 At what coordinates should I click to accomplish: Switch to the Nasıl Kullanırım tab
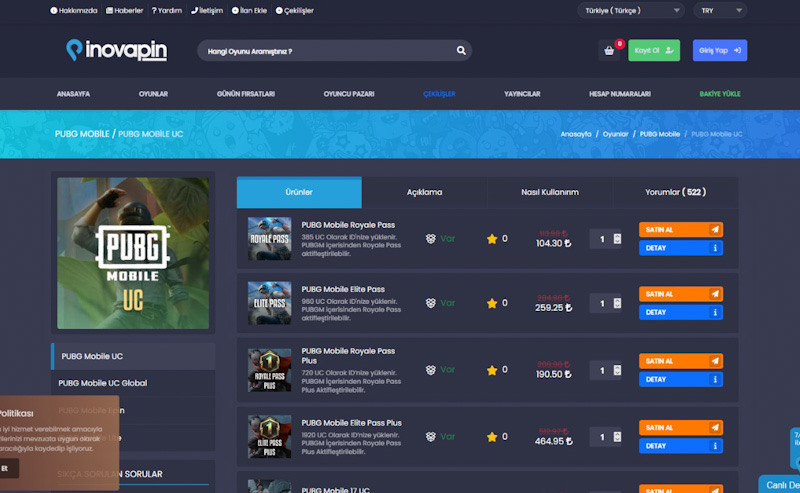[549, 192]
